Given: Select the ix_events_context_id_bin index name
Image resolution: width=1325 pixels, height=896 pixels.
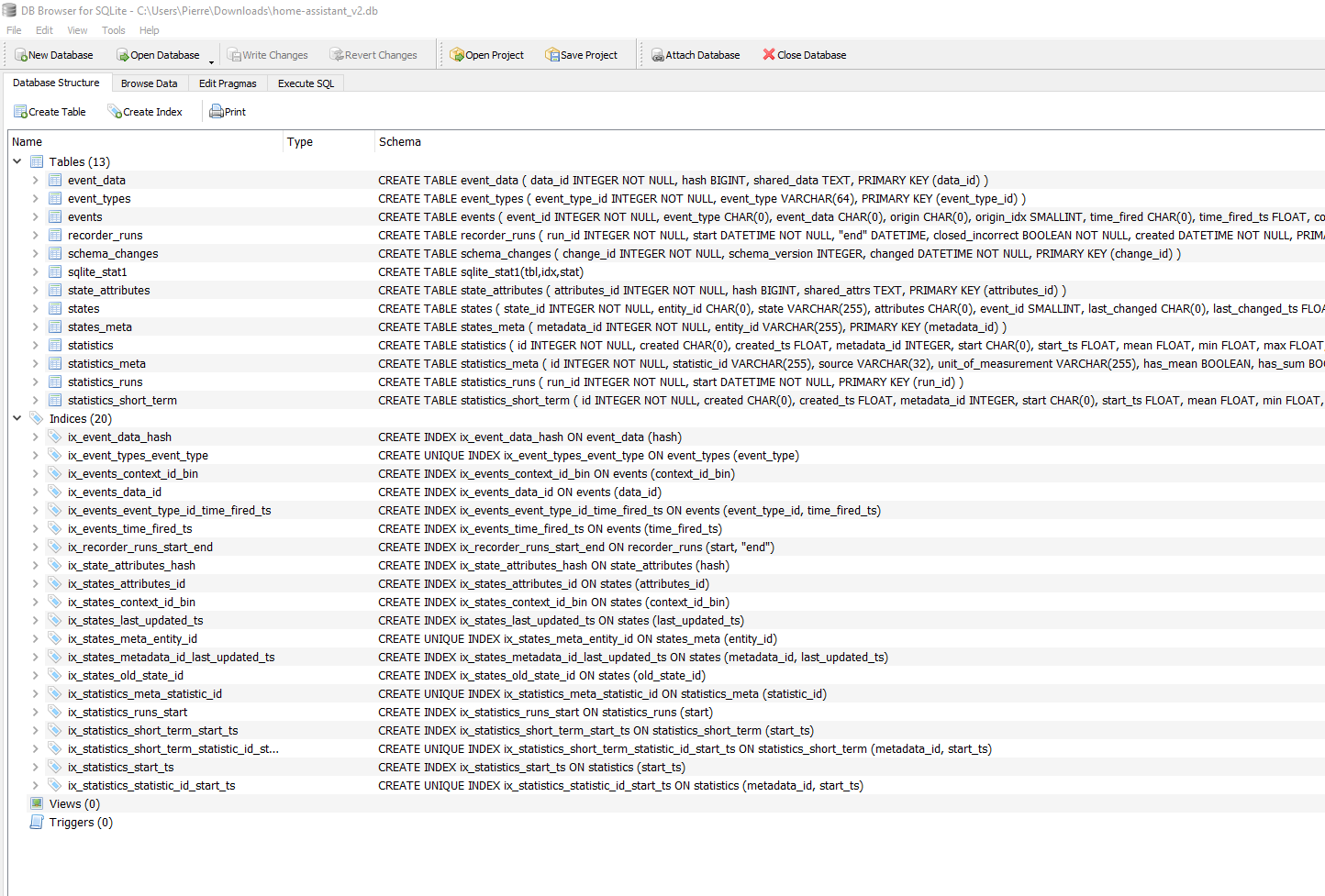Looking at the screenshot, I should point(133,473).
